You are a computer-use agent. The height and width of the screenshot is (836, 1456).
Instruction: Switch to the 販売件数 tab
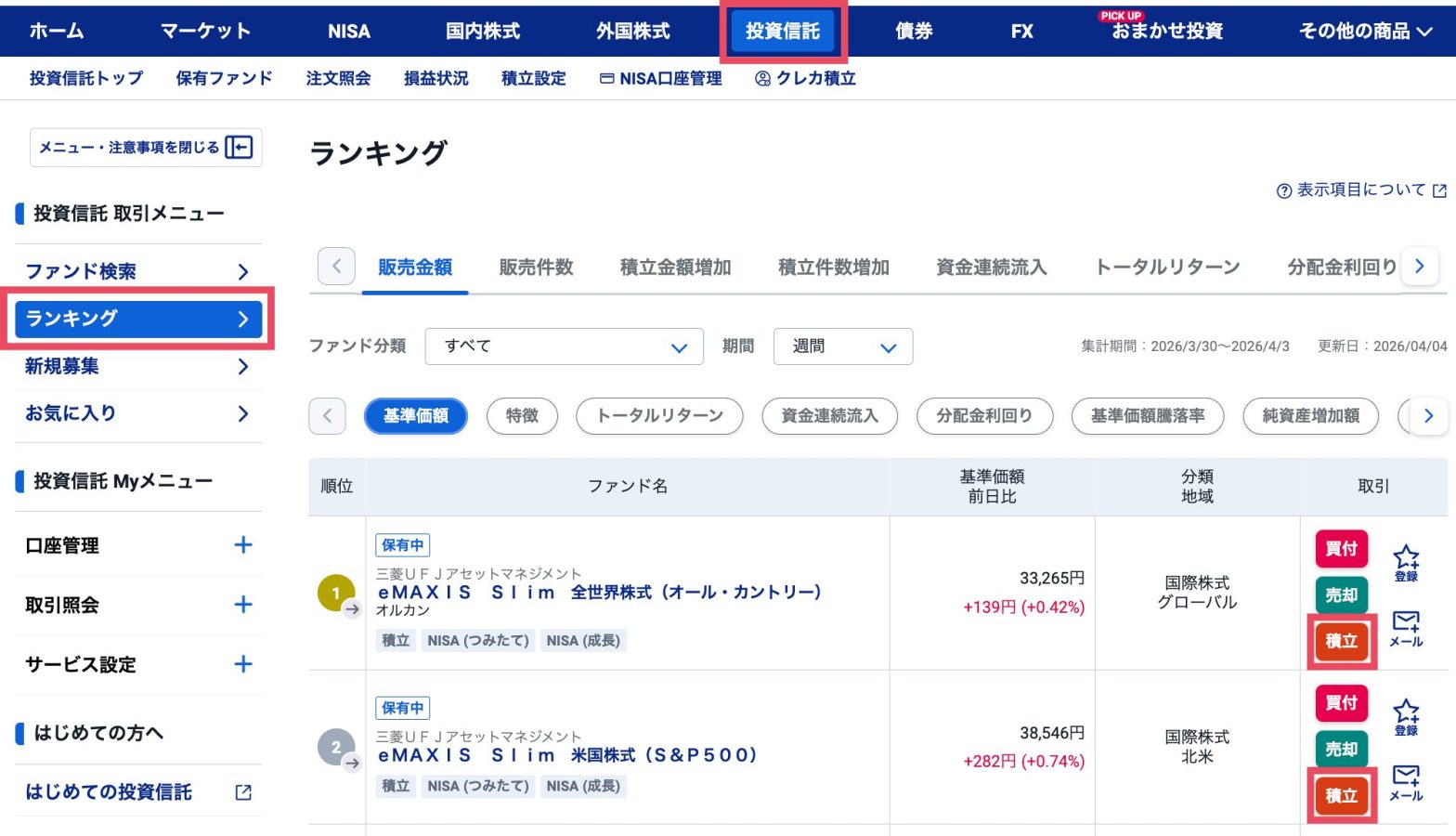536,268
